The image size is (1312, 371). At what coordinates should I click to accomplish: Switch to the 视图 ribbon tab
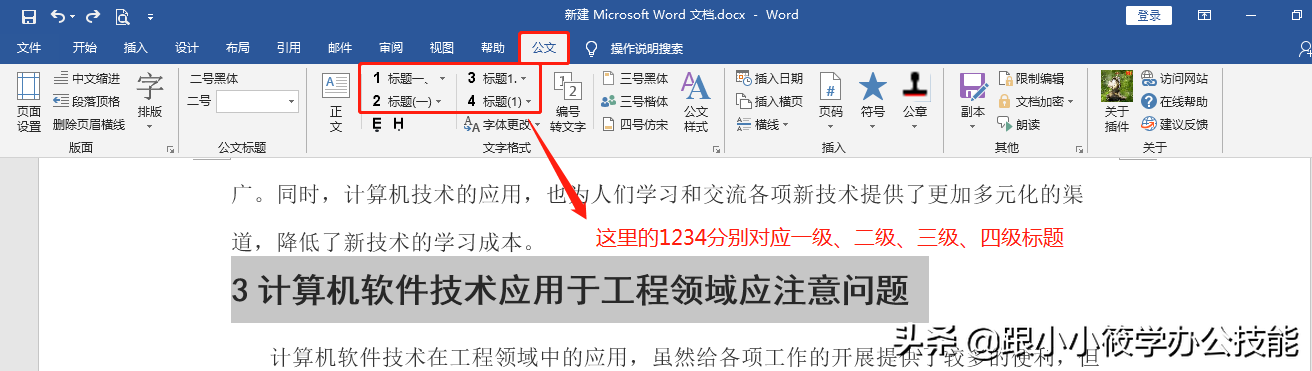(x=441, y=48)
